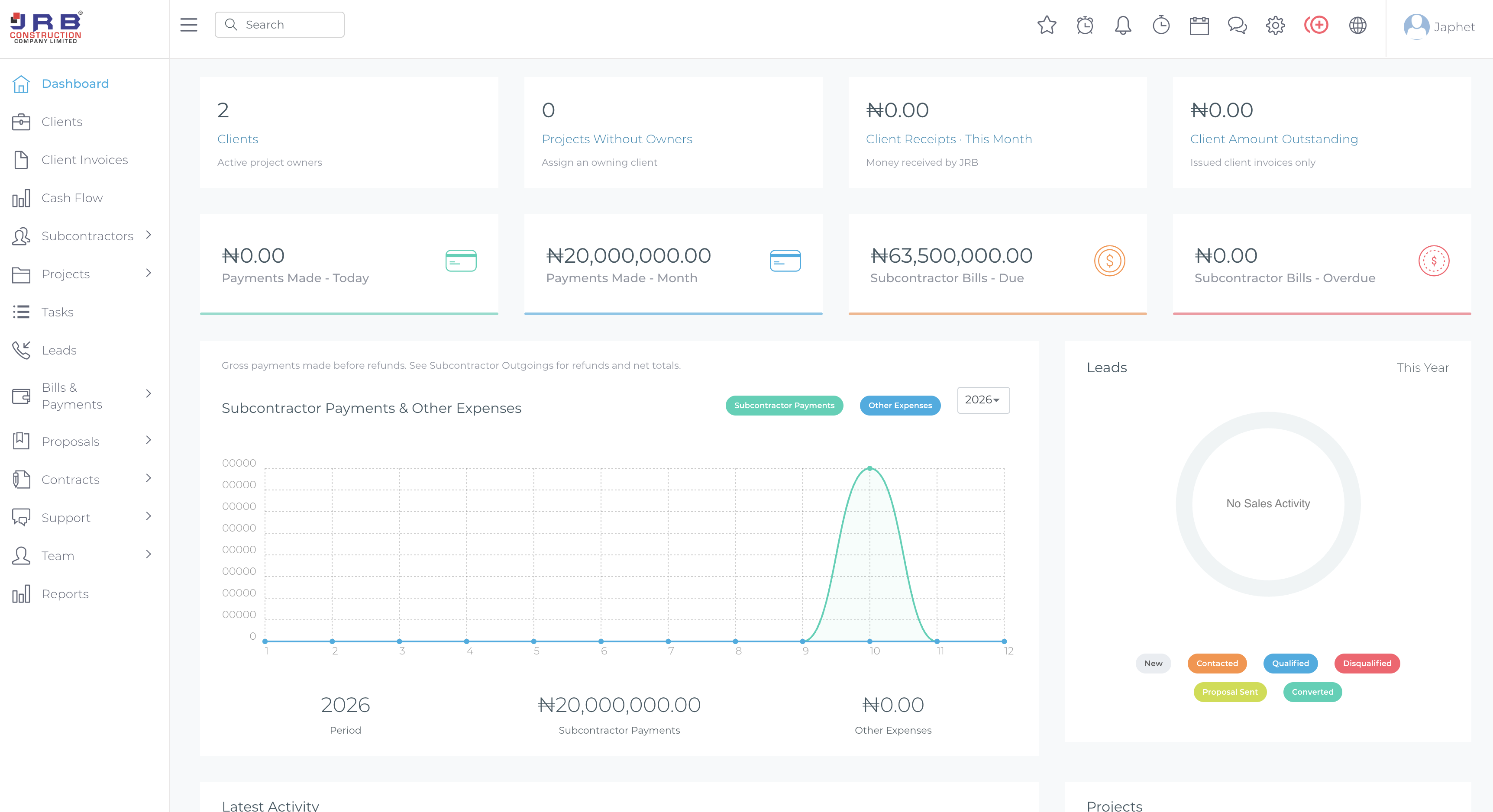
Task: Toggle the Other Expenses chart series
Action: (900, 406)
